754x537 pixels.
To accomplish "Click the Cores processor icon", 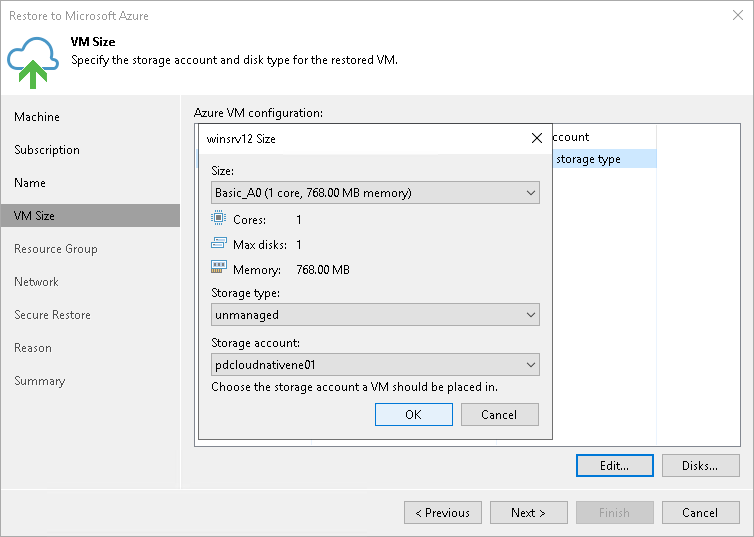I will pyautogui.click(x=218, y=218).
